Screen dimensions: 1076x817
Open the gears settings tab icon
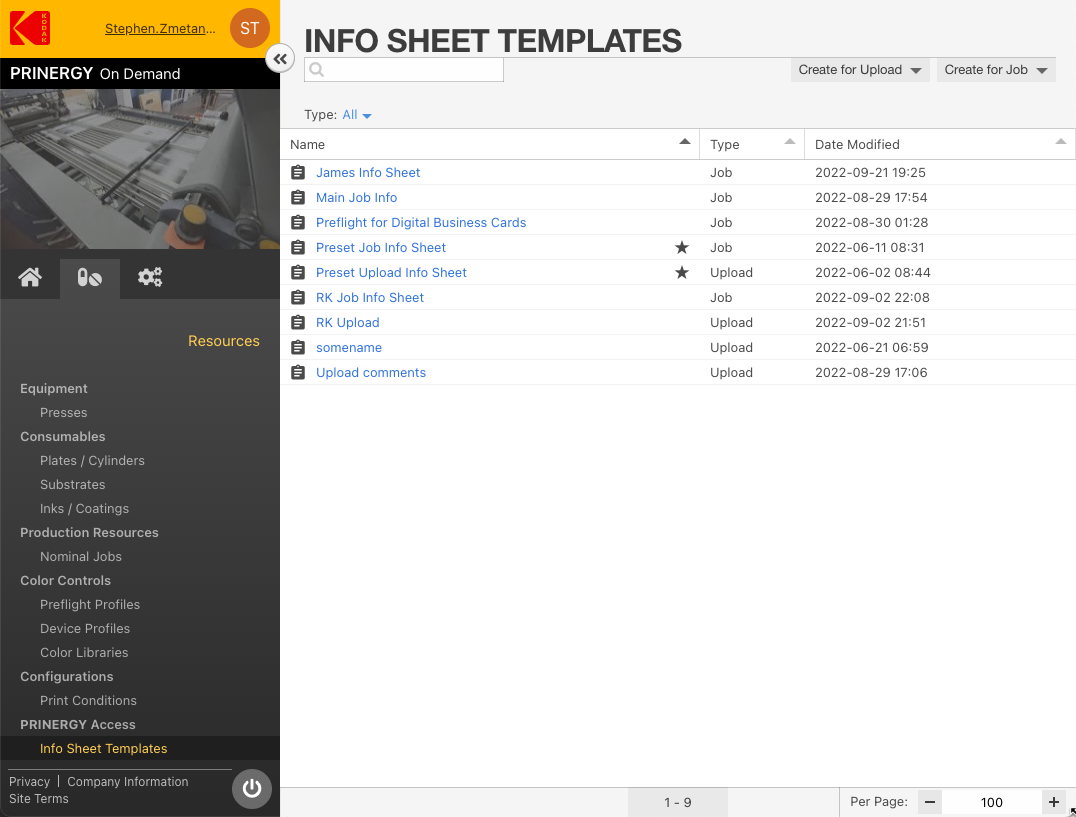point(150,278)
